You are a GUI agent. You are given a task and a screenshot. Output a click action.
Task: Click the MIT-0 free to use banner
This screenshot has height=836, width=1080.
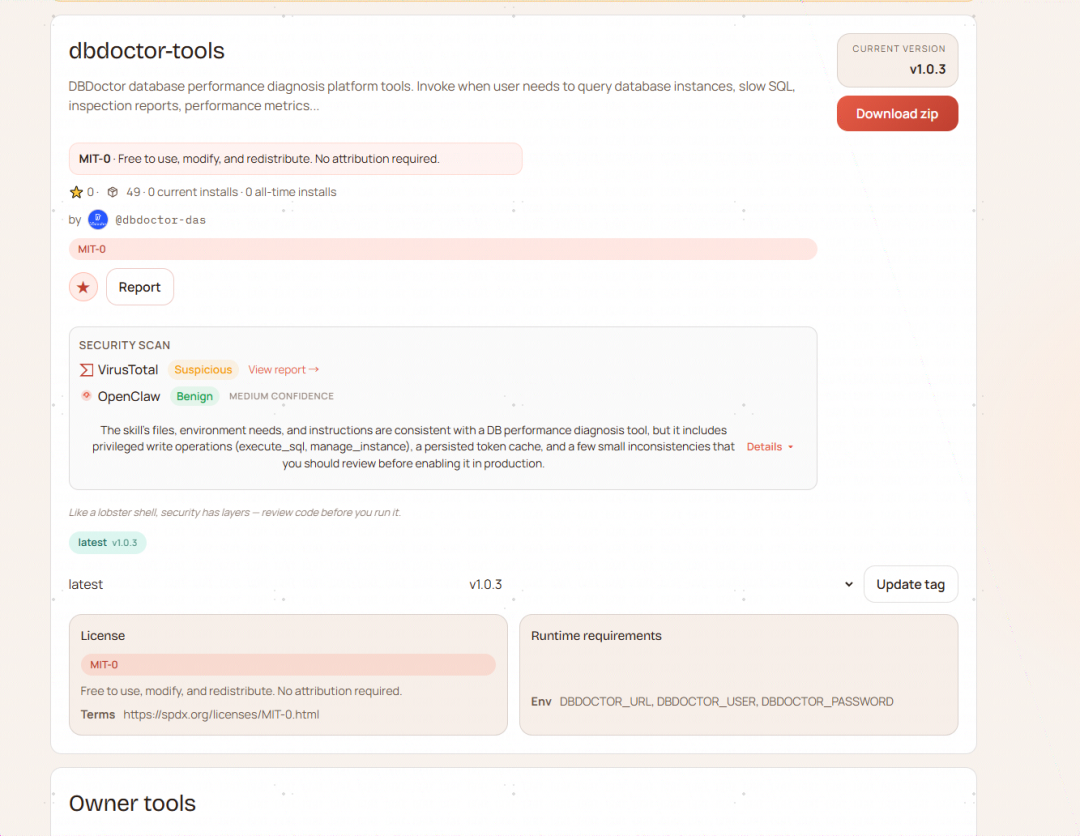pyautogui.click(x=295, y=159)
